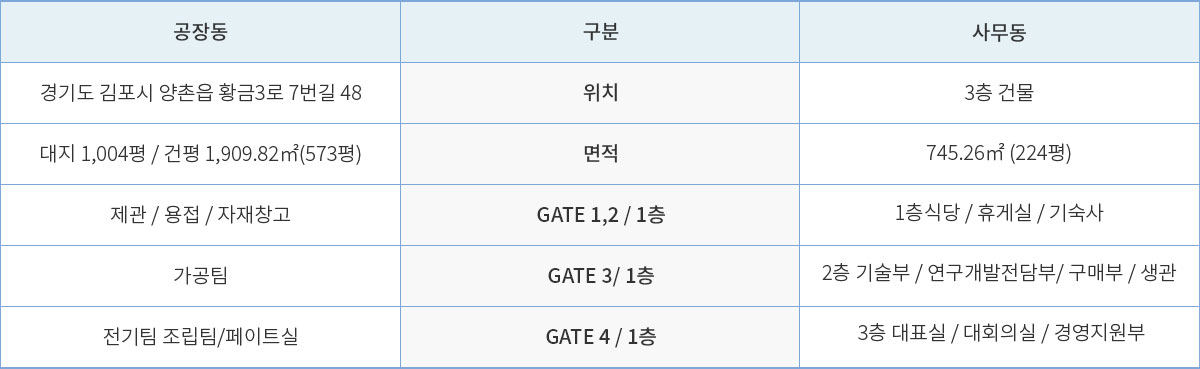Click the 3층 대표실 / 대회의실 cell
Screen dimensions: 1200x369
tap(1000, 336)
